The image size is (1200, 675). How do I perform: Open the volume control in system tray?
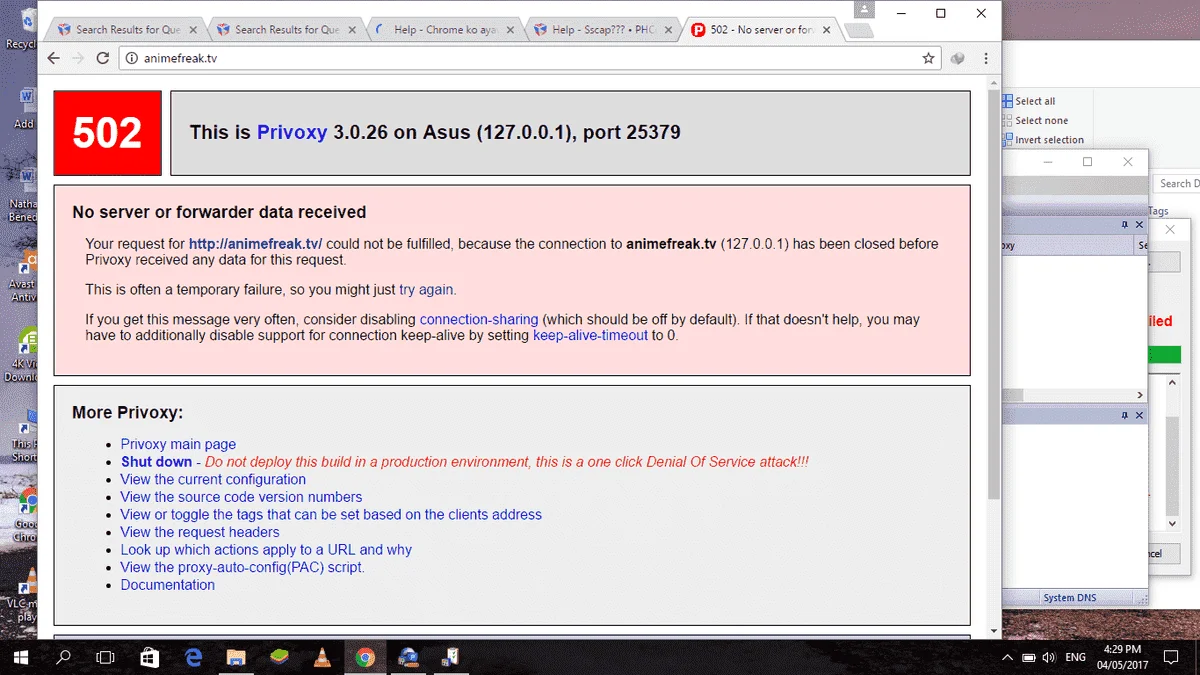click(x=1049, y=657)
